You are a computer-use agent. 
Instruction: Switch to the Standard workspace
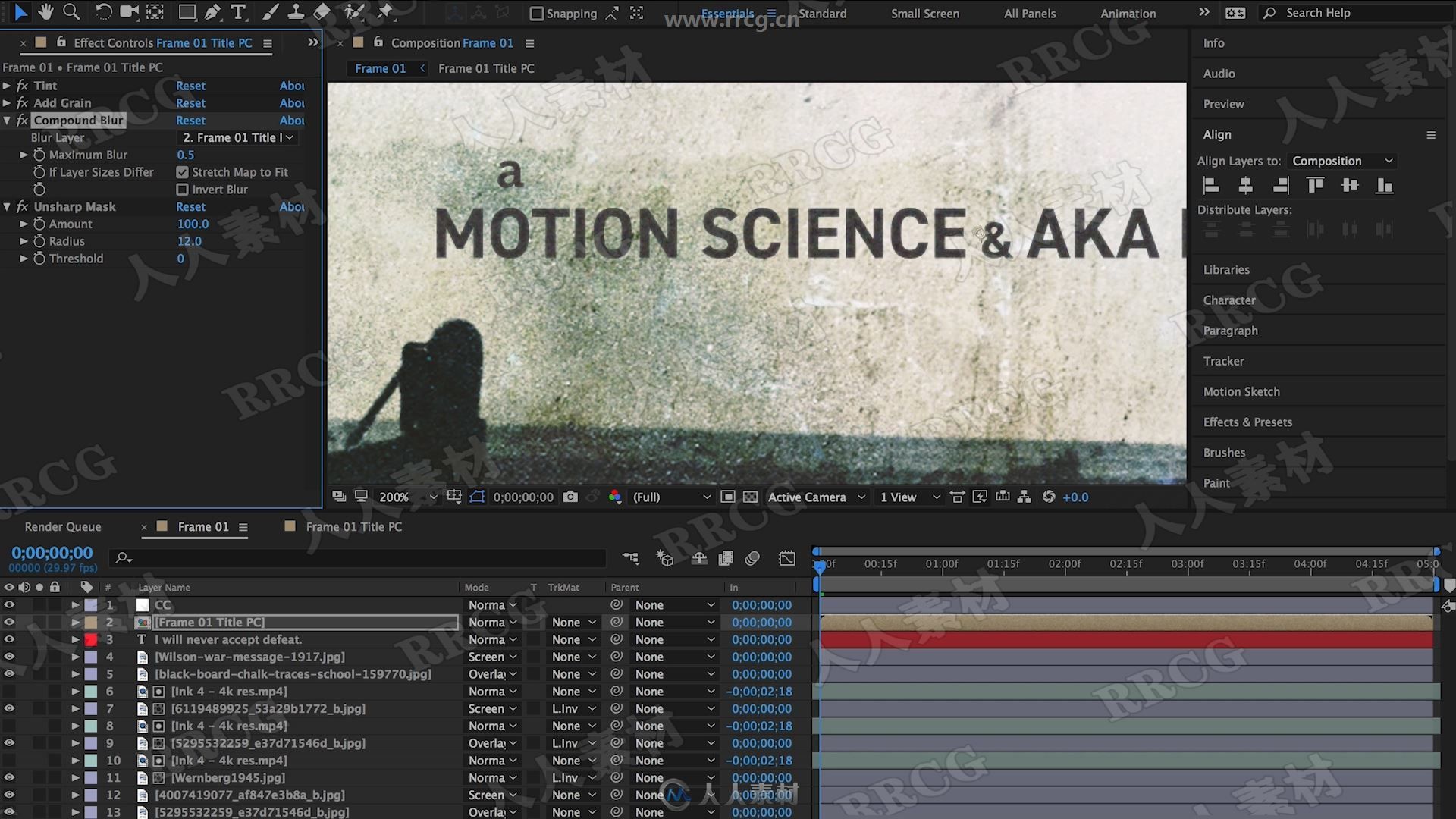click(x=822, y=13)
